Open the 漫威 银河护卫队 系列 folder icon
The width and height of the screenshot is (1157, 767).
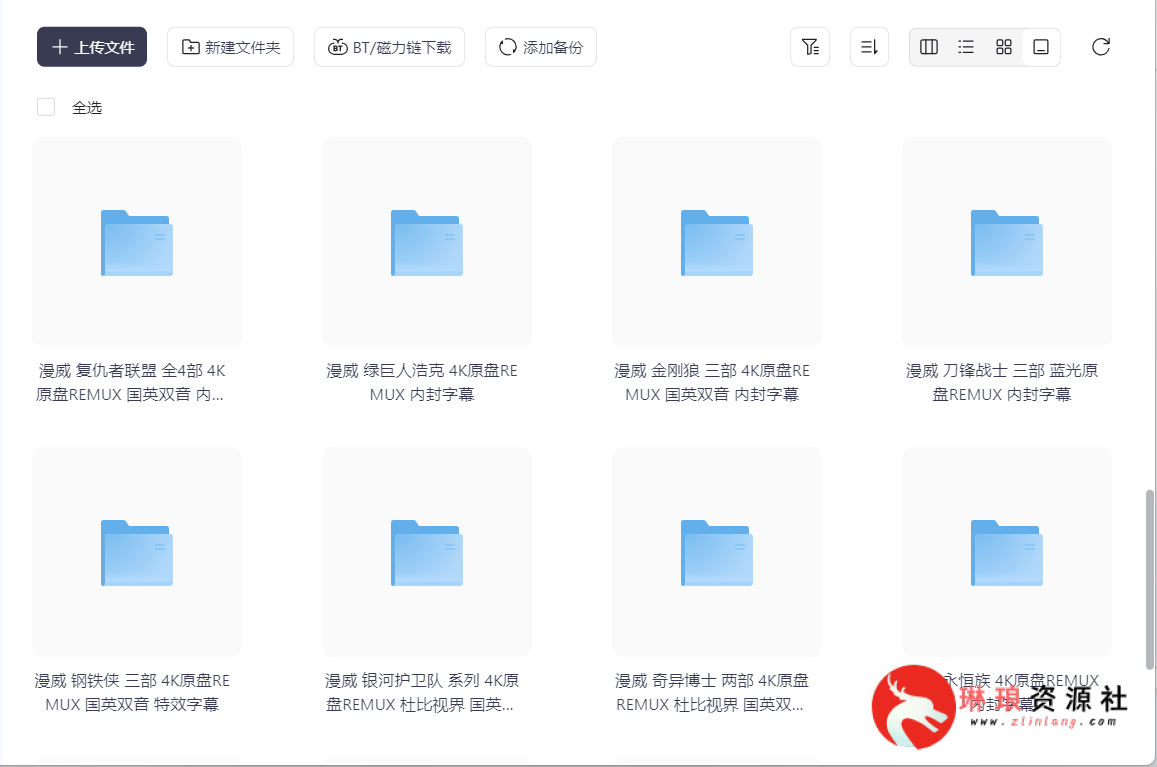427,552
